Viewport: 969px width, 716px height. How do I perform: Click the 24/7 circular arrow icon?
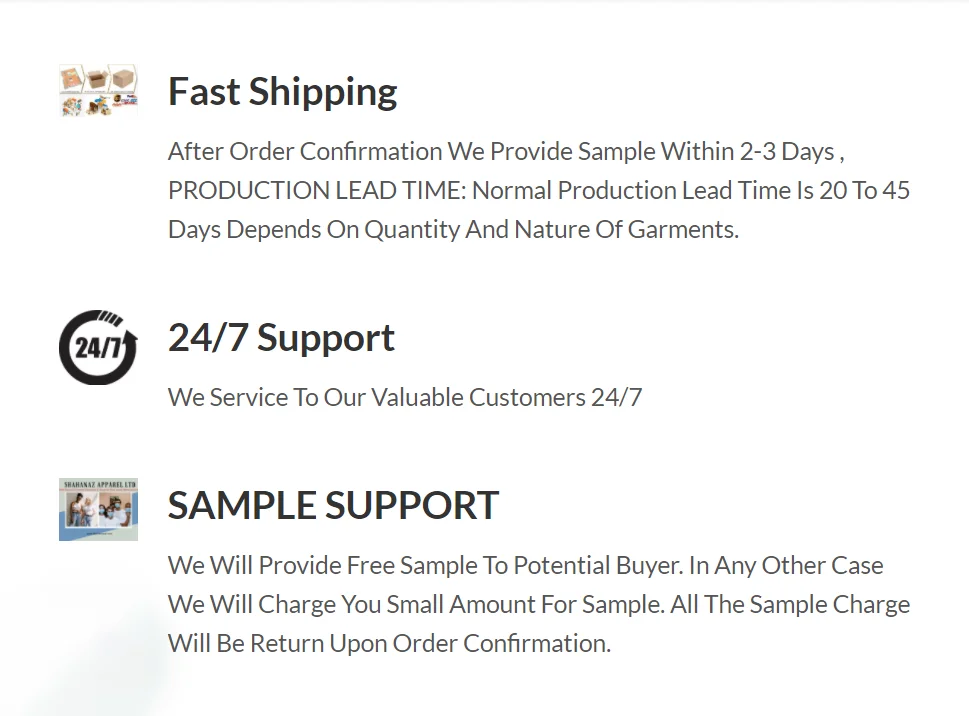point(98,347)
